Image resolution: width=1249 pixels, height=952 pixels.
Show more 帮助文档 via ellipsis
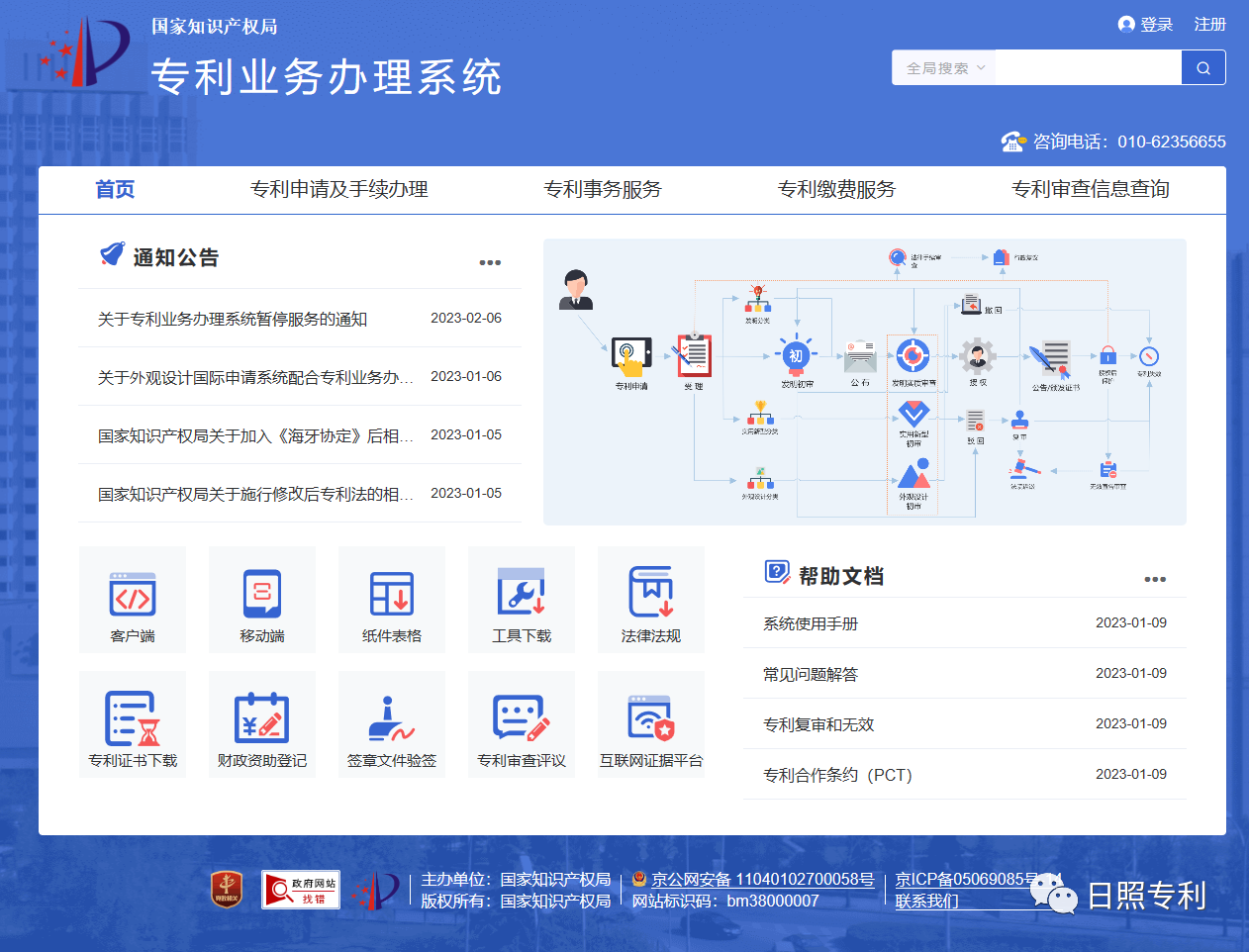pyautogui.click(x=1155, y=579)
